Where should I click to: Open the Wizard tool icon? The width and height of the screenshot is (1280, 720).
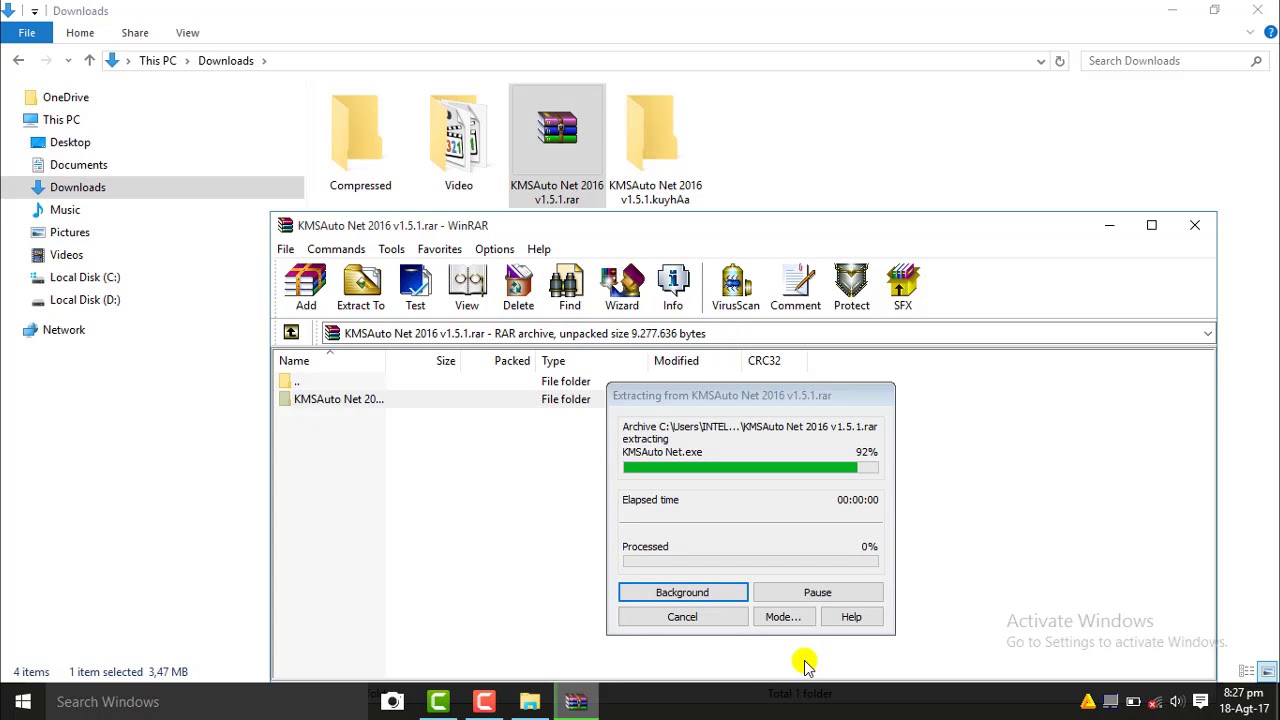pyautogui.click(x=621, y=288)
